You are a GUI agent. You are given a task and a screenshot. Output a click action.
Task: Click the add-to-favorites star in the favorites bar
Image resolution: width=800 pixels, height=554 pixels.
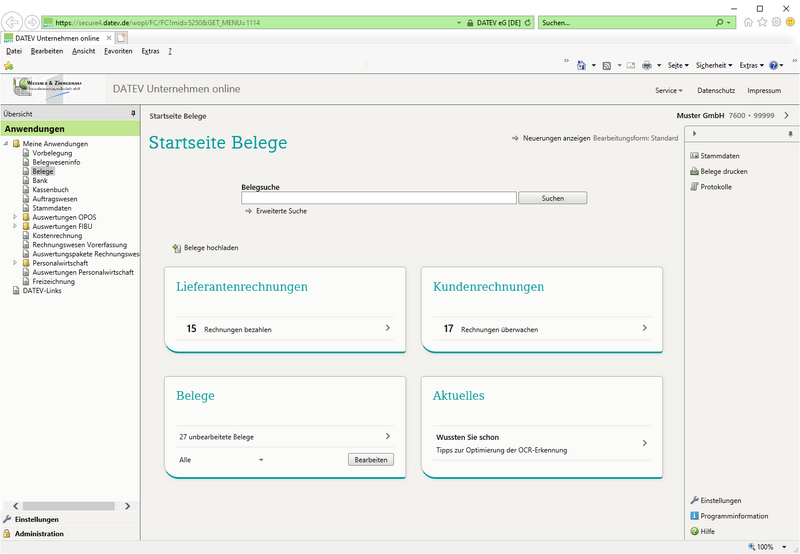tap(8, 65)
